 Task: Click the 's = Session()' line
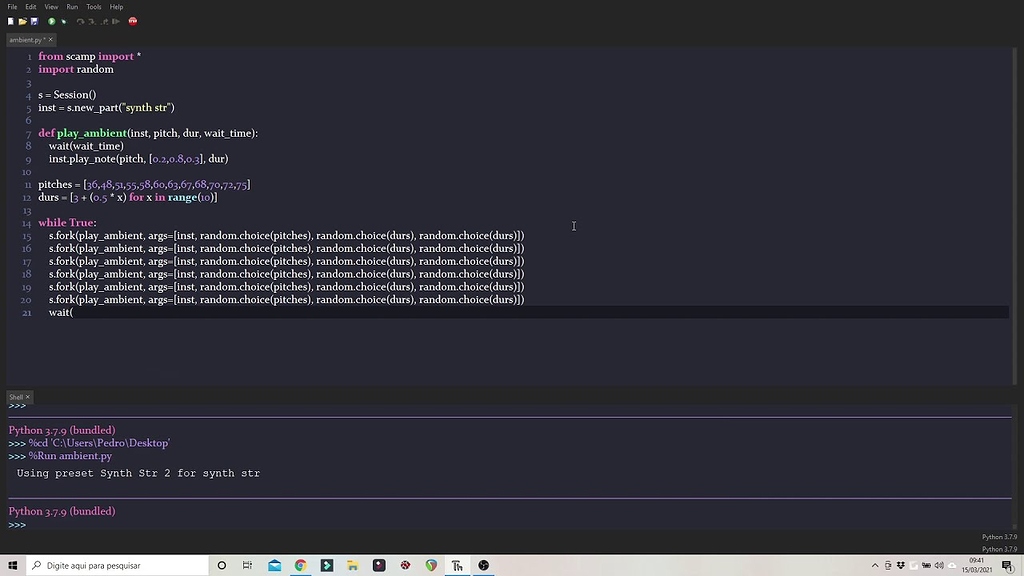coord(67,95)
